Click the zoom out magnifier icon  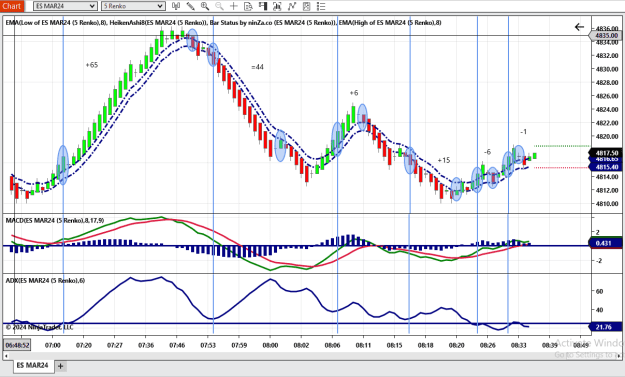(x=219, y=6)
